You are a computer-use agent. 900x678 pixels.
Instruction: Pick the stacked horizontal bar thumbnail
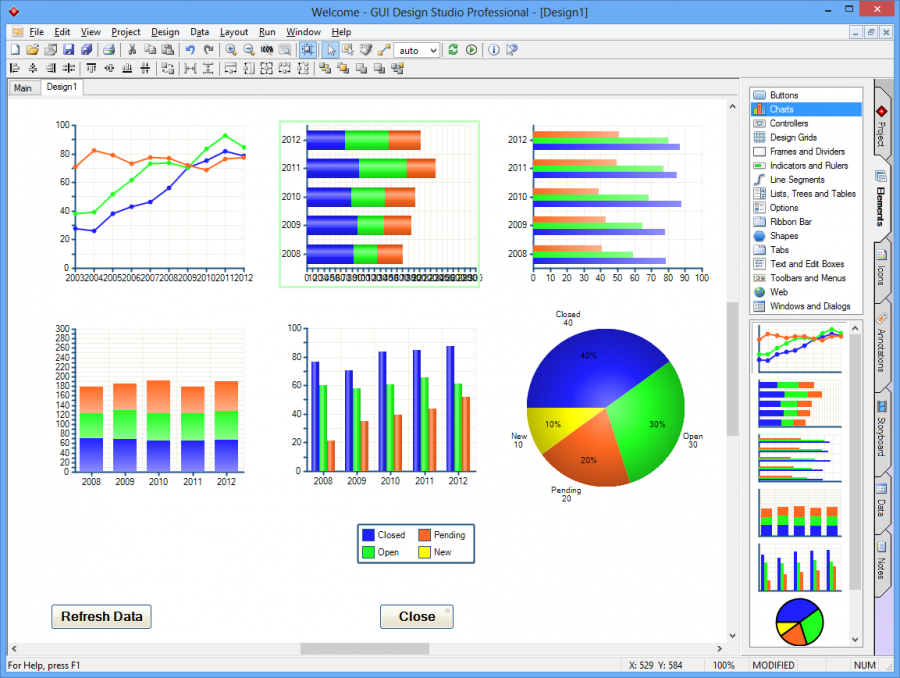[x=800, y=404]
